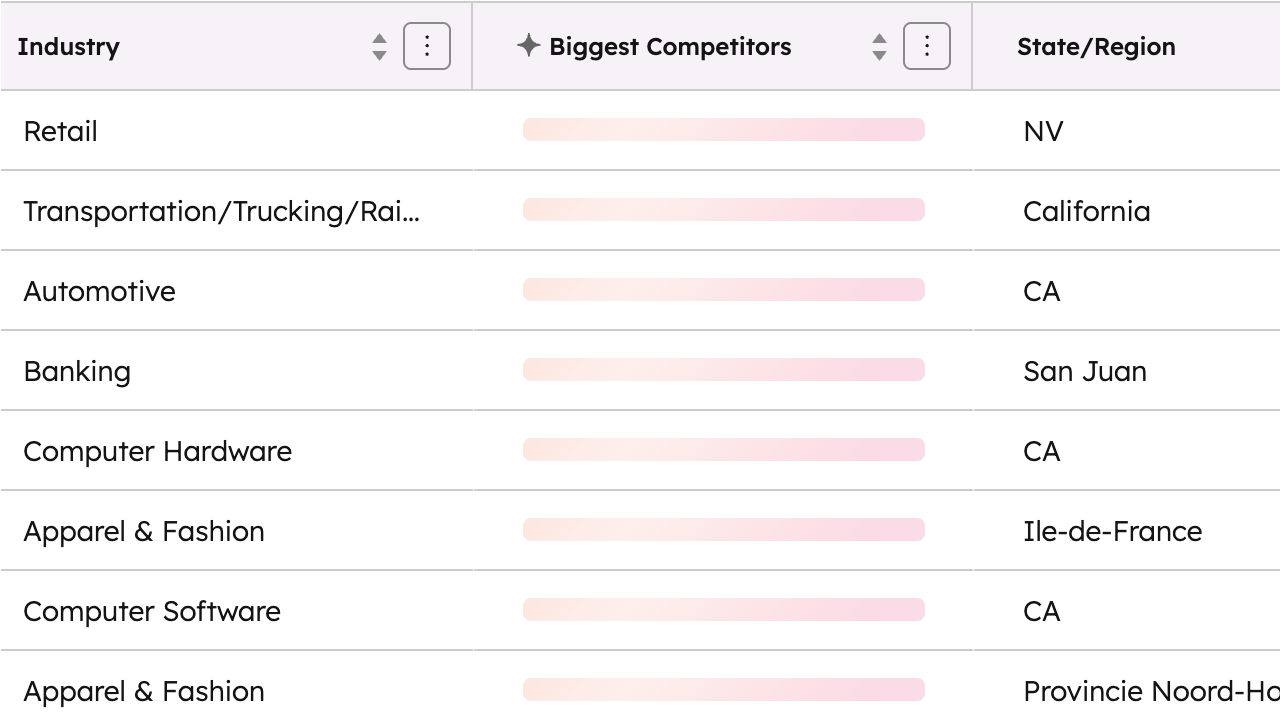This screenshot has height=720, width=1280.
Task: Sort the Biggest Competitors column using arrows
Action: tap(879, 46)
